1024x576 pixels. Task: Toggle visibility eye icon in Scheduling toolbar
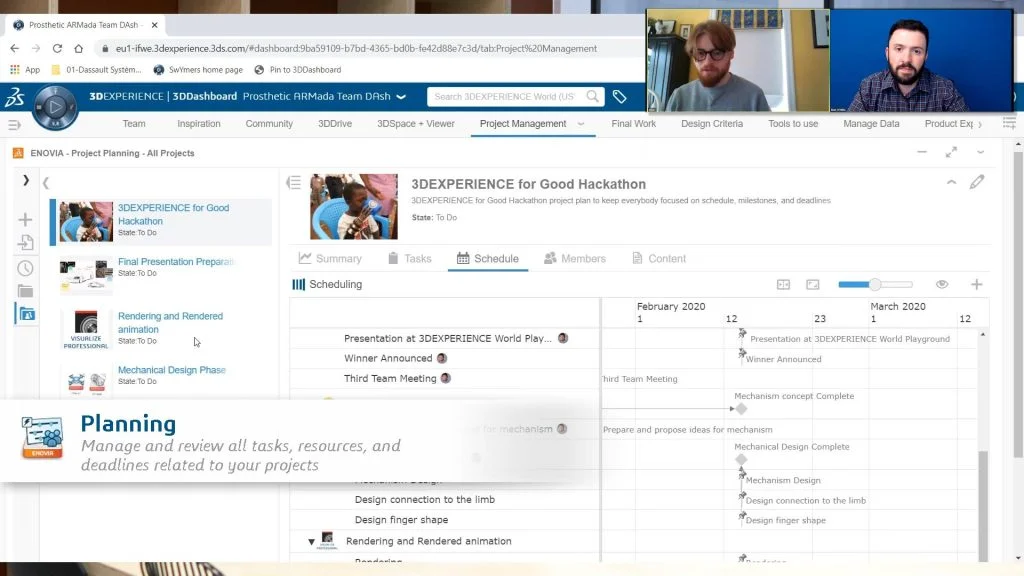point(942,285)
